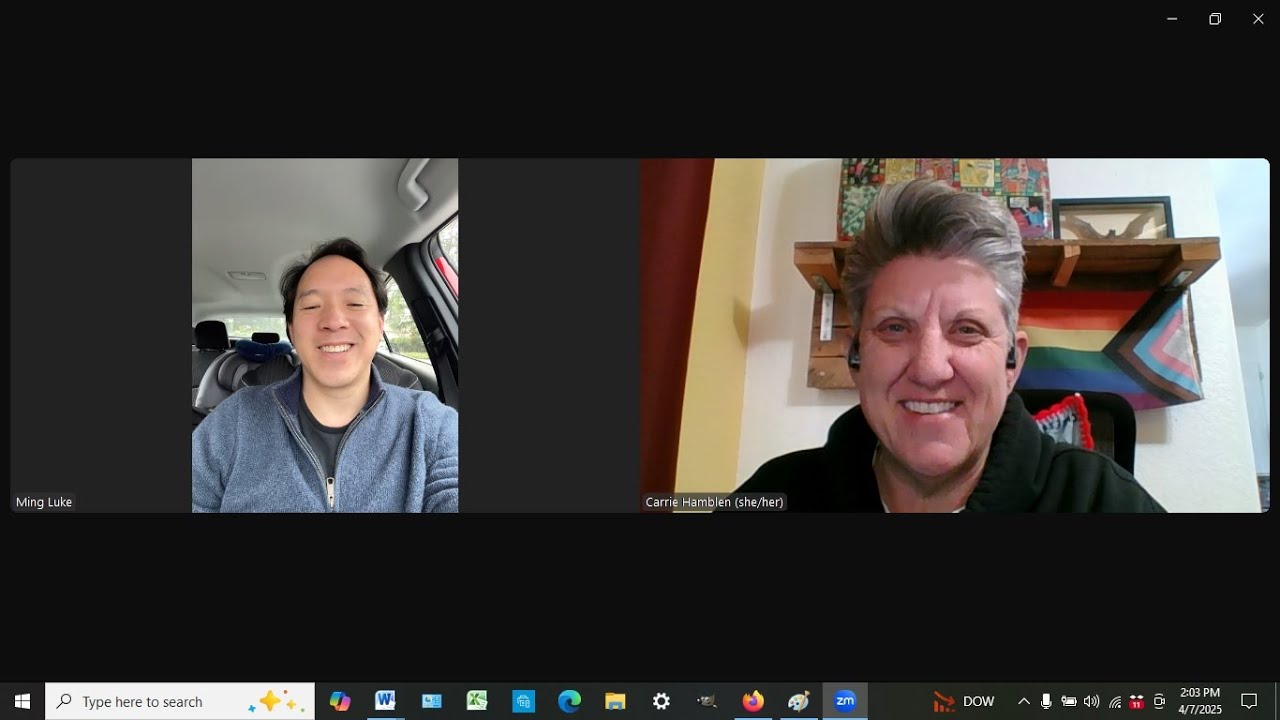The width and height of the screenshot is (1280, 720).
Task: Check battery status tray icon
Action: click(1069, 701)
